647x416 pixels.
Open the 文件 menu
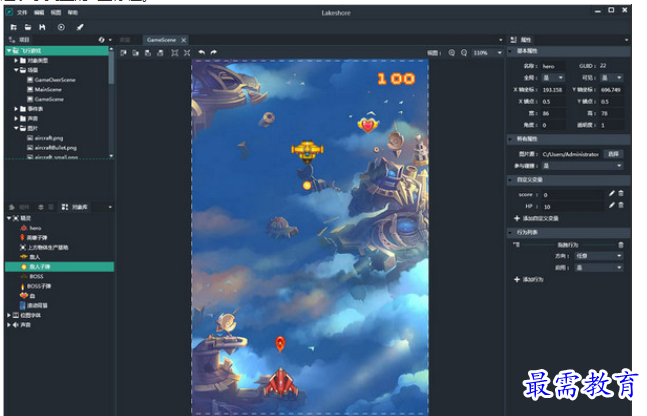pyautogui.click(x=22, y=12)
